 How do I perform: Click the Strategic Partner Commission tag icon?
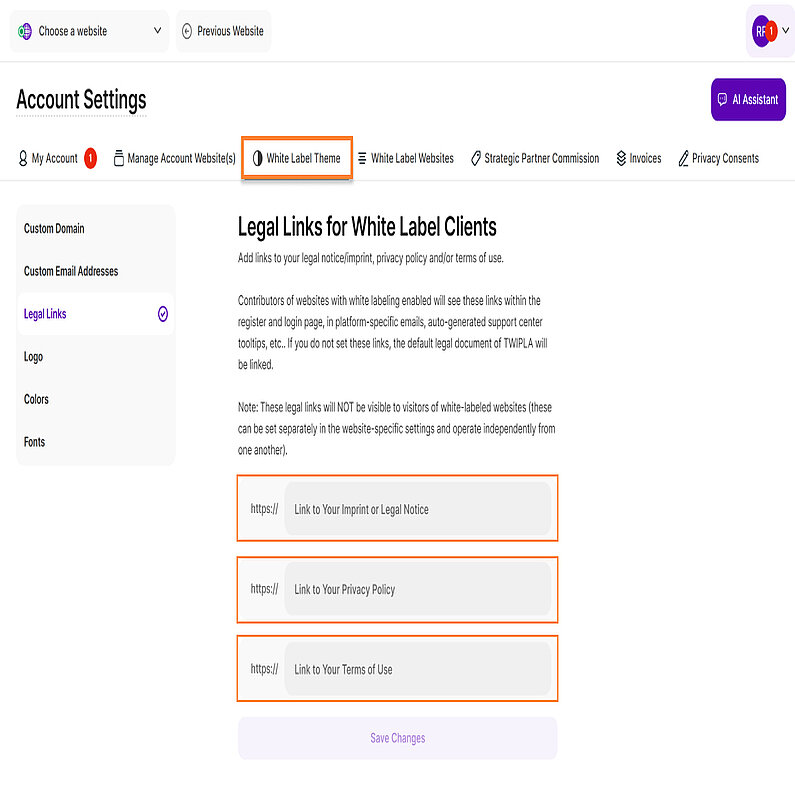point(476,158)
